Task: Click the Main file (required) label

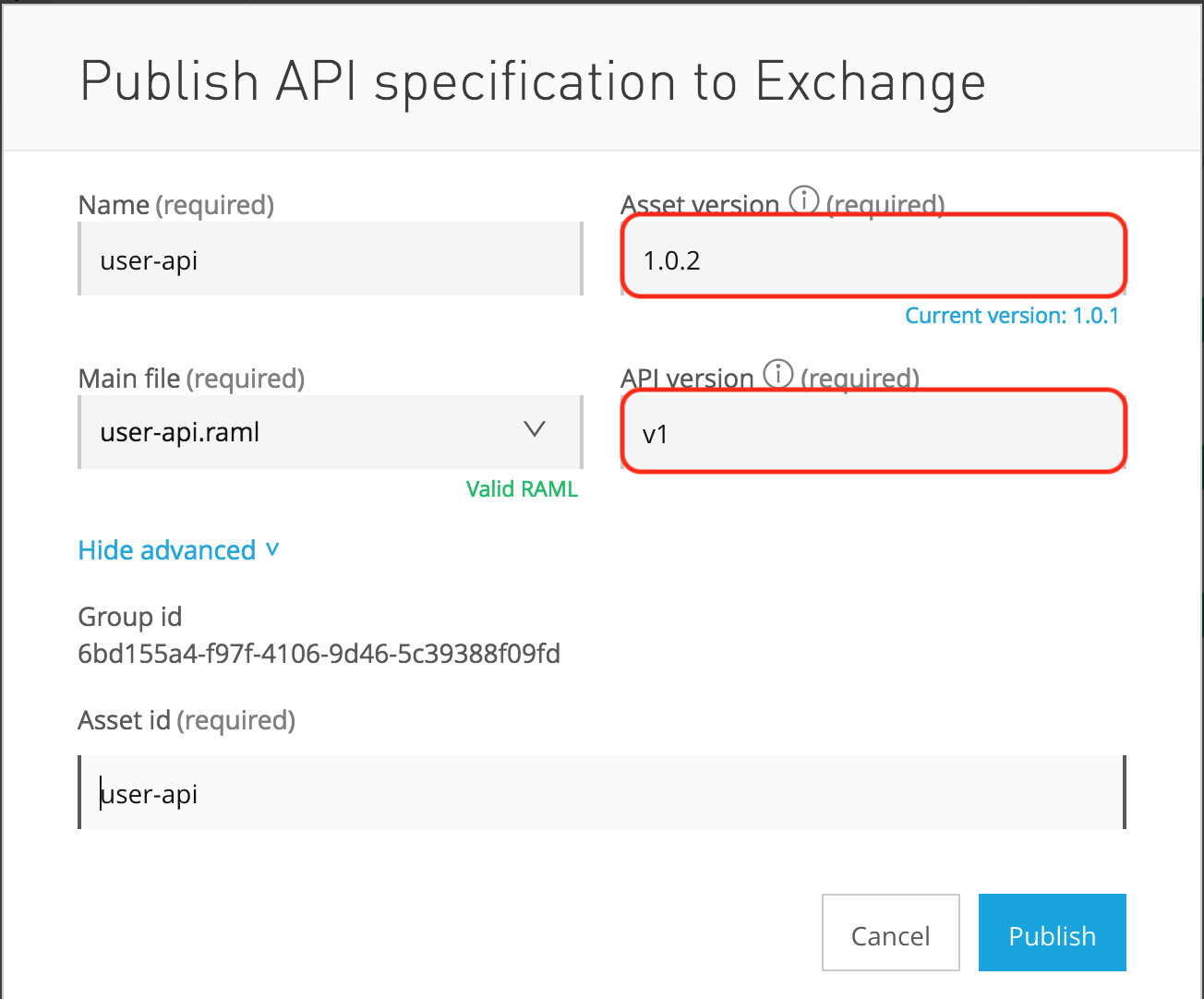Action: pyautogui.click(x=191, y=379)
